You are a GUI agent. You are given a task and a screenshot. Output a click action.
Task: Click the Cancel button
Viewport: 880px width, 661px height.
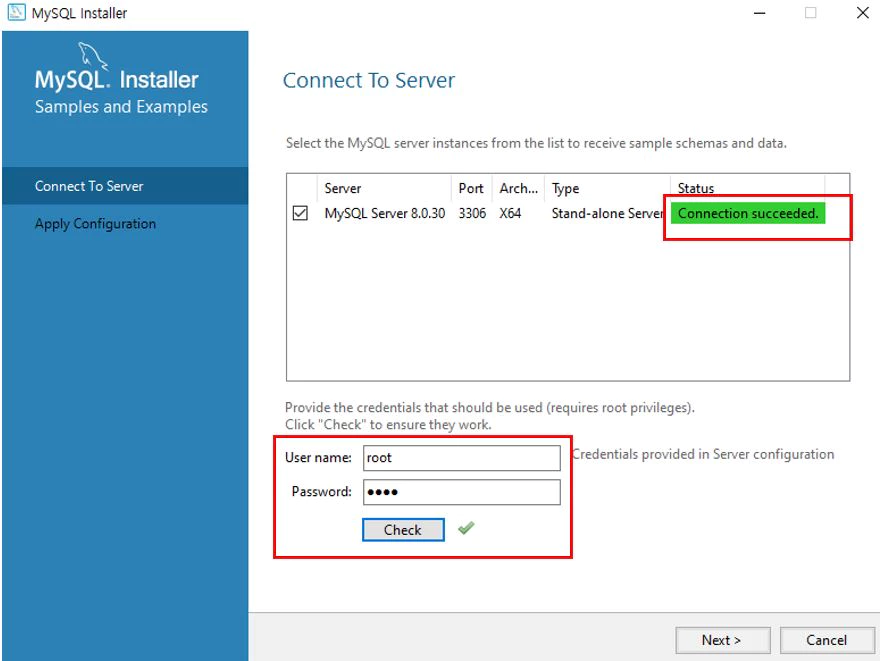click(x=827, y=640)
